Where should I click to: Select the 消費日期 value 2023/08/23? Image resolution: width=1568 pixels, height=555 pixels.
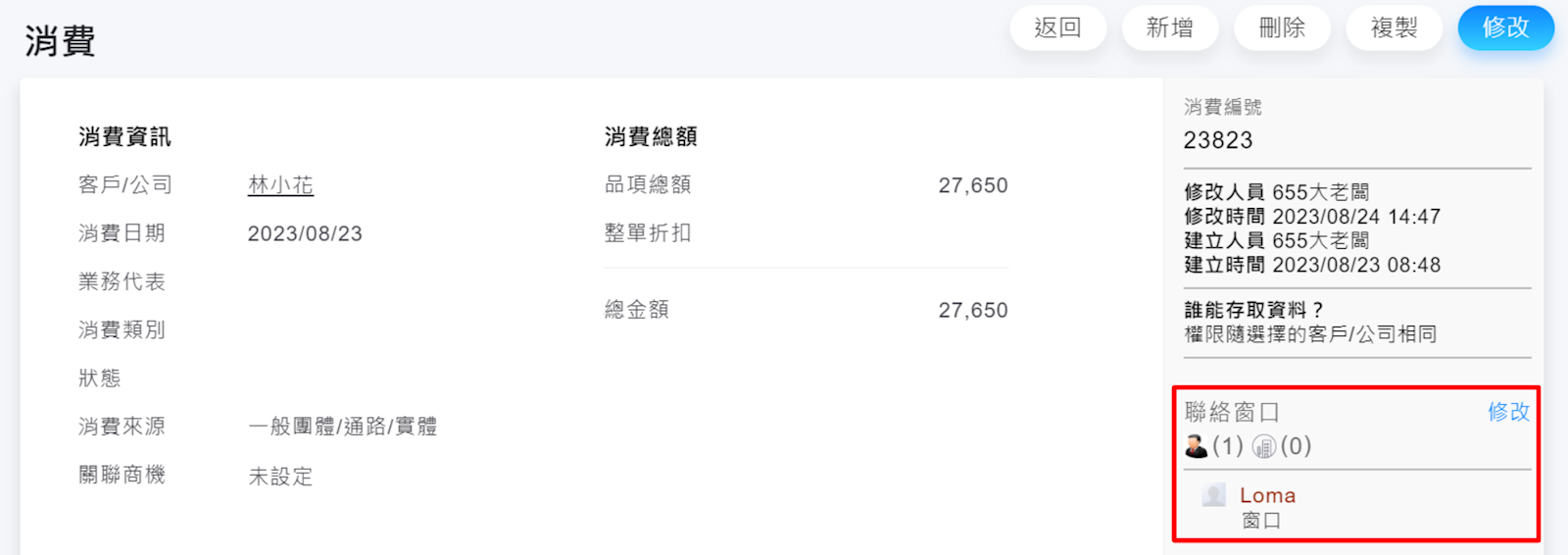click(305, 233)
